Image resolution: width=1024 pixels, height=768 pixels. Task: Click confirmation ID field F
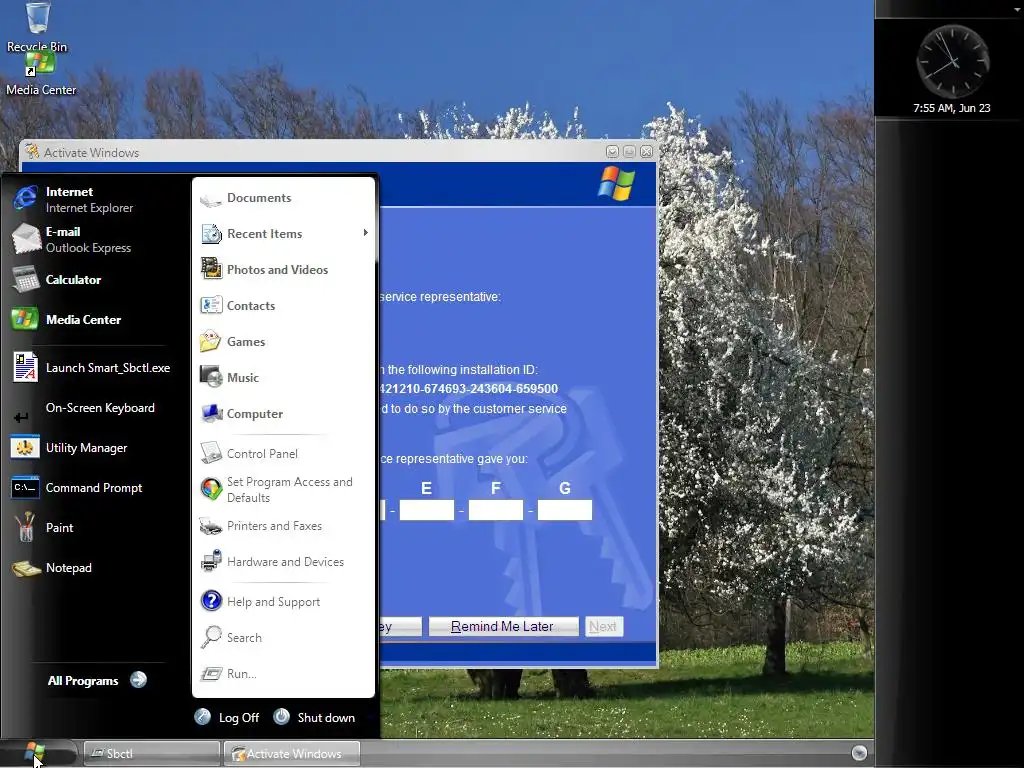pyautogui.click(x=496, y=510)
